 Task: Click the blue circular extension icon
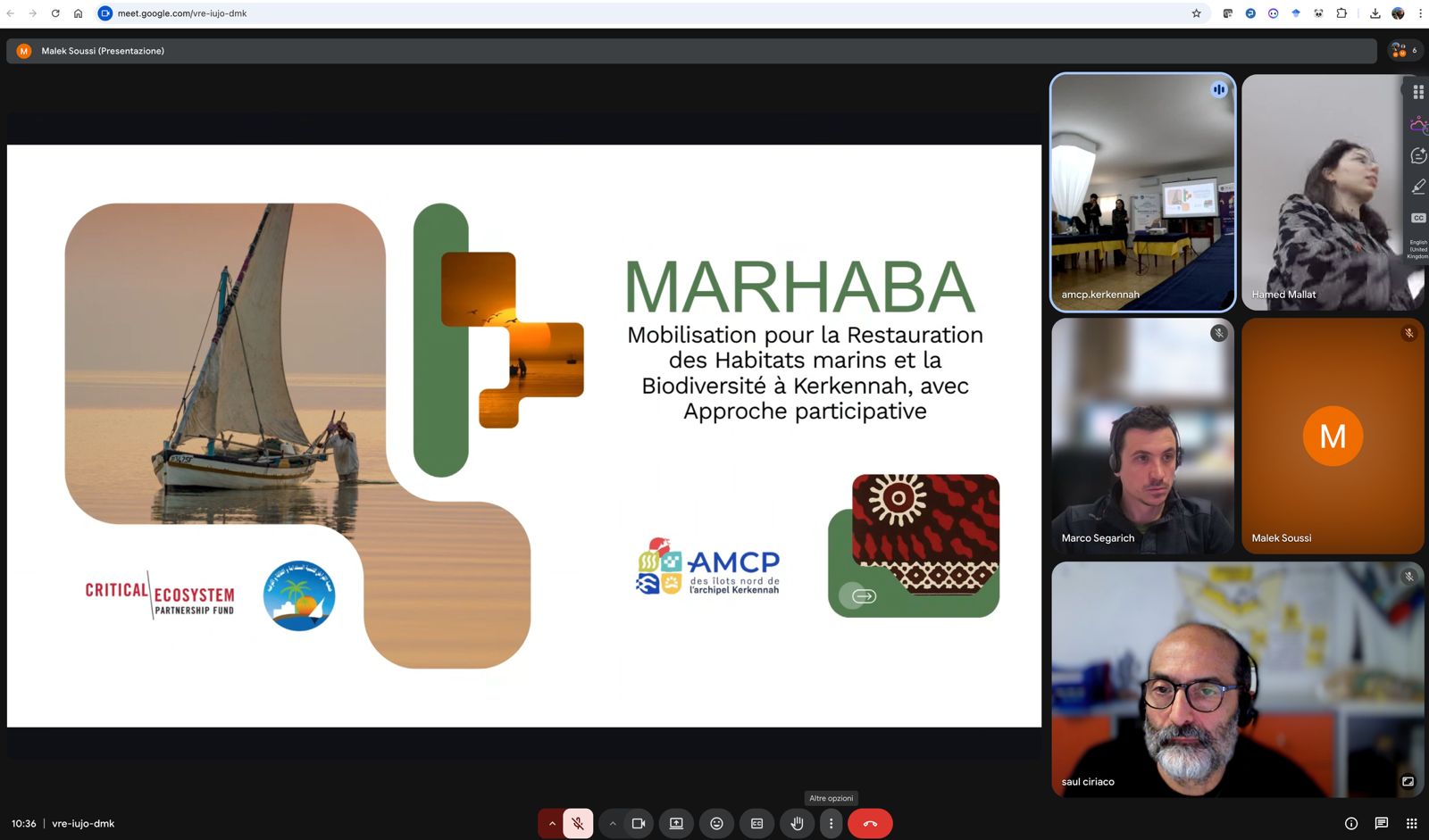[x=1250, y=13]
